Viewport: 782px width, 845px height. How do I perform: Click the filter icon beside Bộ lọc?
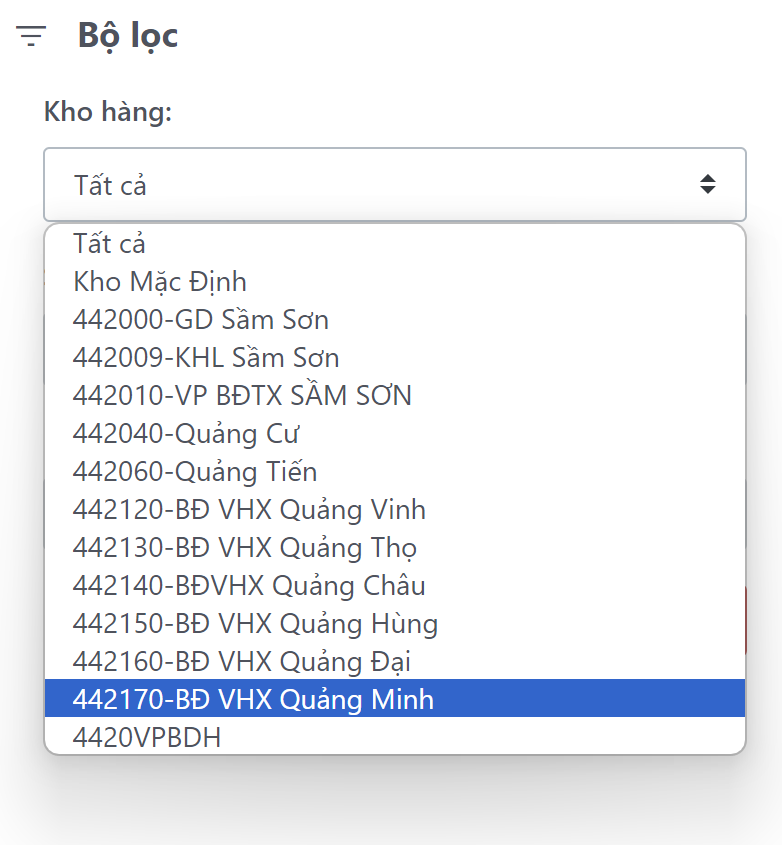31,37
